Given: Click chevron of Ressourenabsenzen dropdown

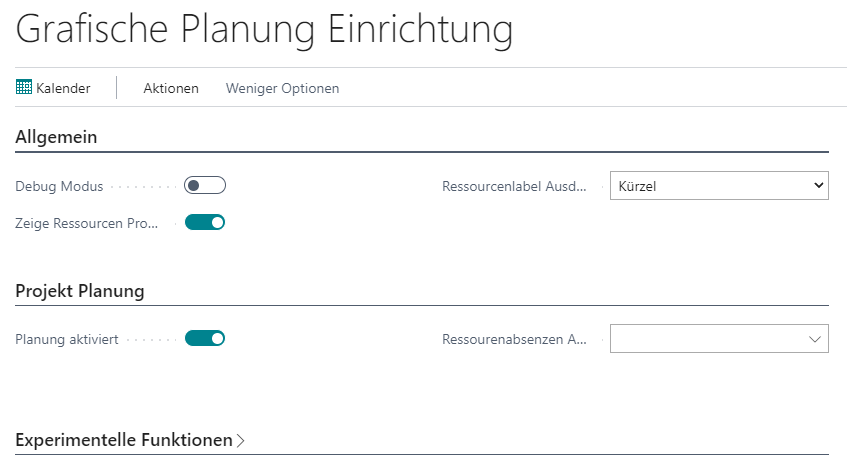Looking at the screenshot, I should [x=814, y=339].
